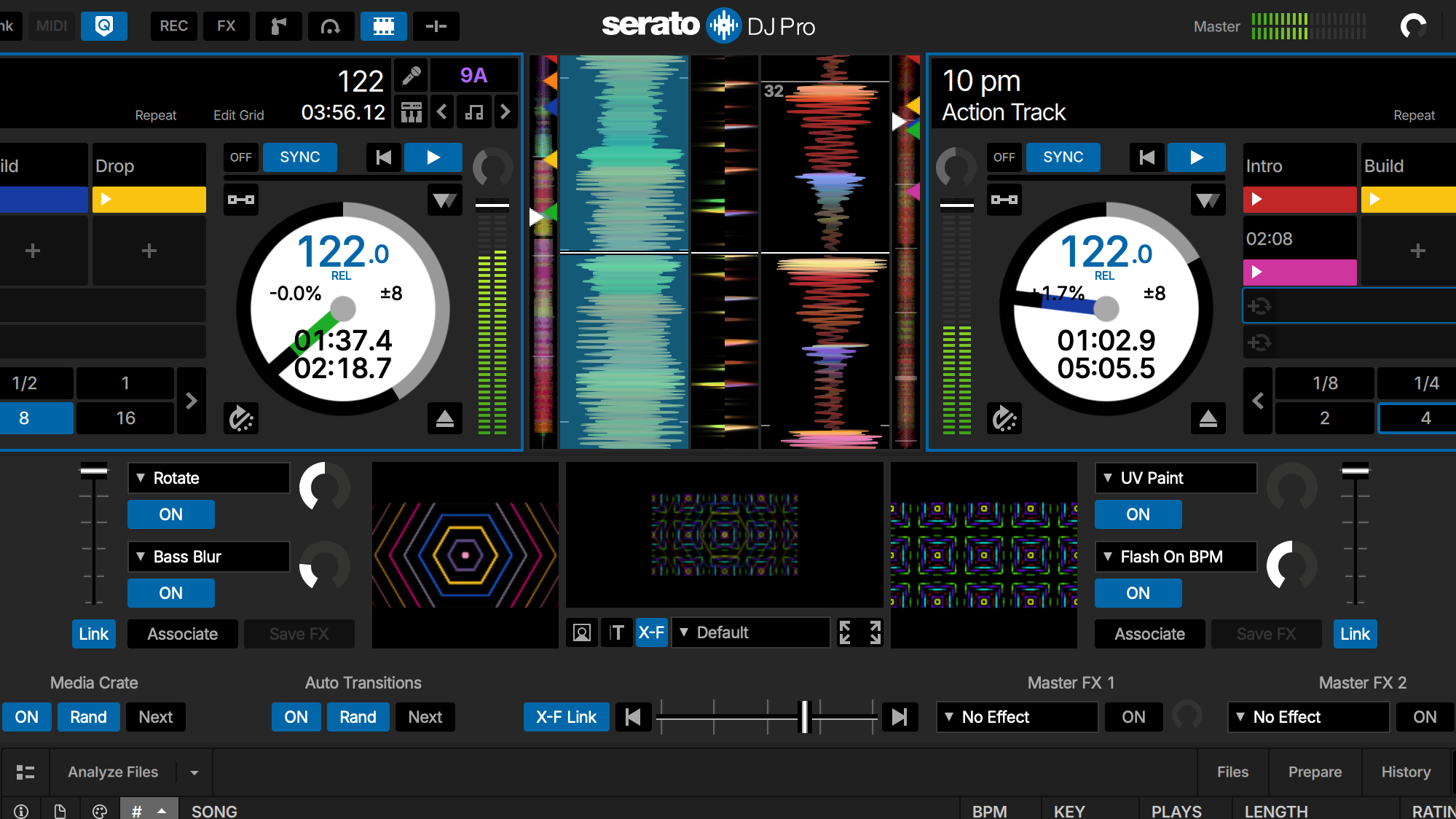Click left video Associate button
This screenshot has height=819, width=1456.
[183, 634]
